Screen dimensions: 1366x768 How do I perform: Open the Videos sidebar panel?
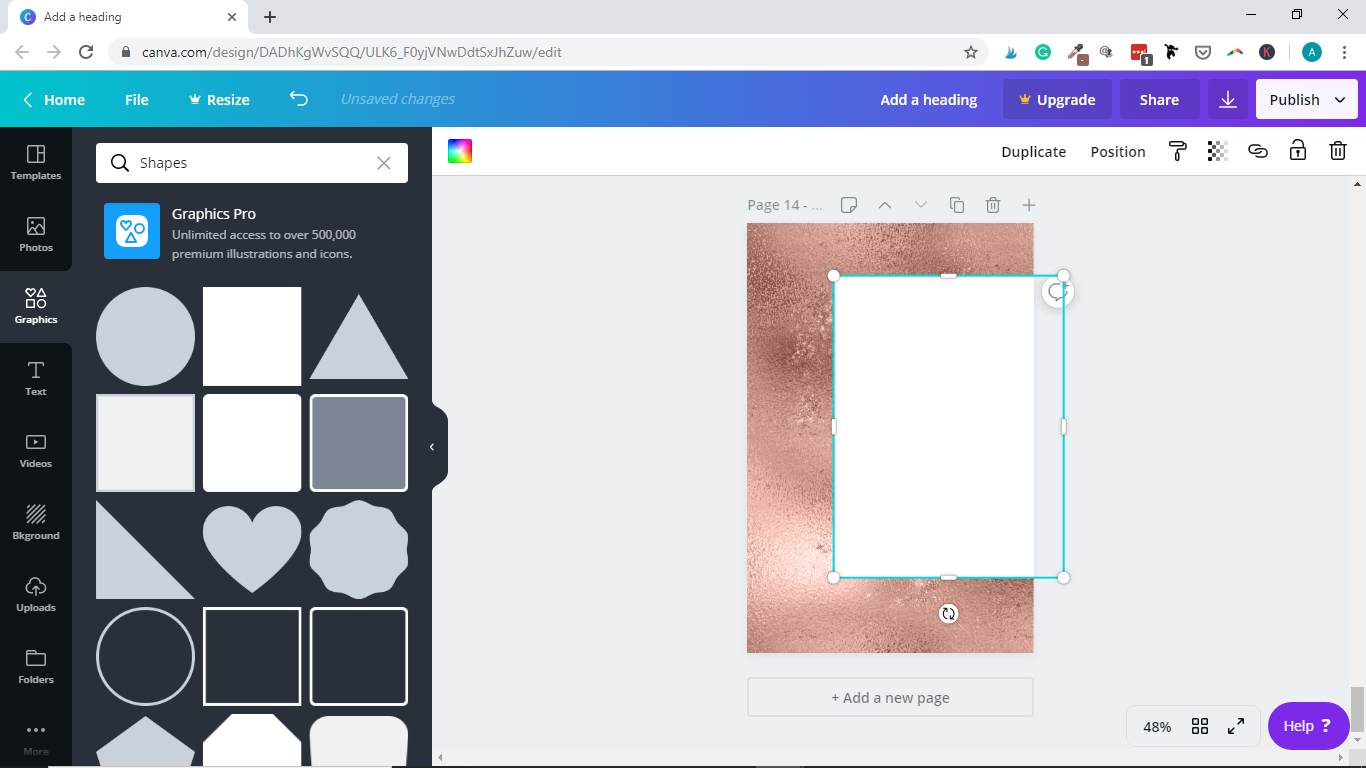click(36, 451)
